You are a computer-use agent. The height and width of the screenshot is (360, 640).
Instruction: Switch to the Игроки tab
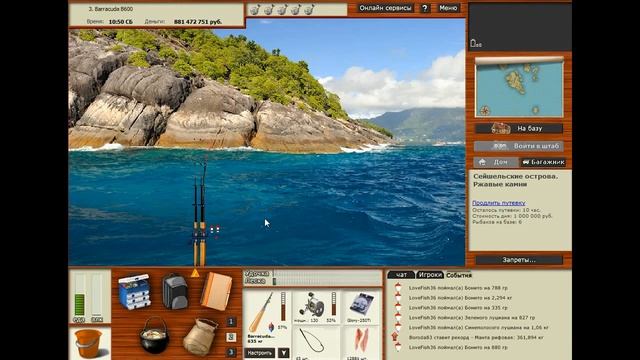(430, 275)
